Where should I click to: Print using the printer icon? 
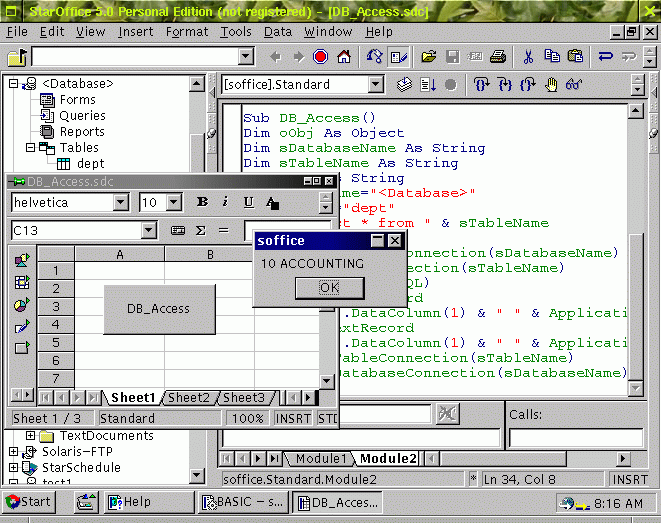click(498, 56)
